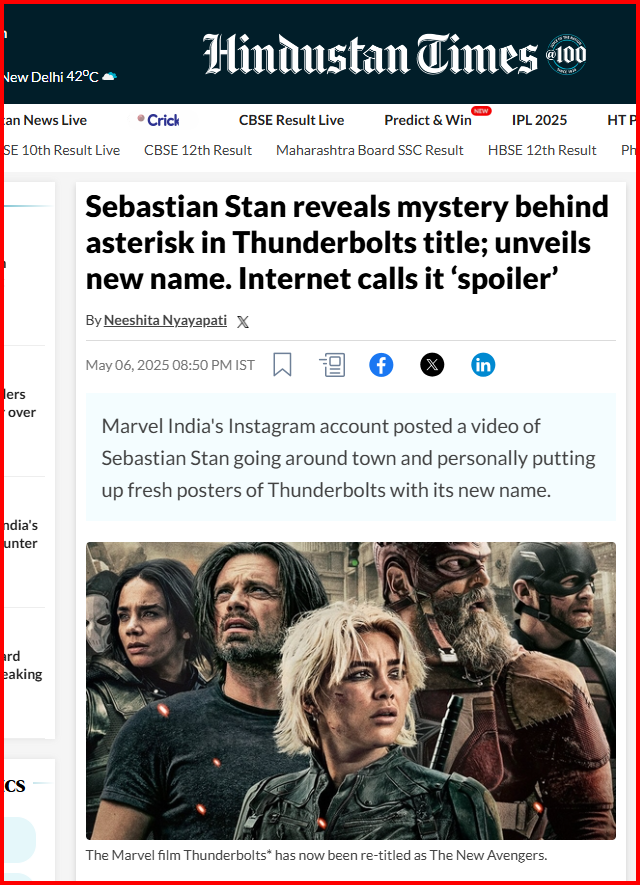Share the article on Facebook
This screenshot has height=885, width=640.
[381, 365]
